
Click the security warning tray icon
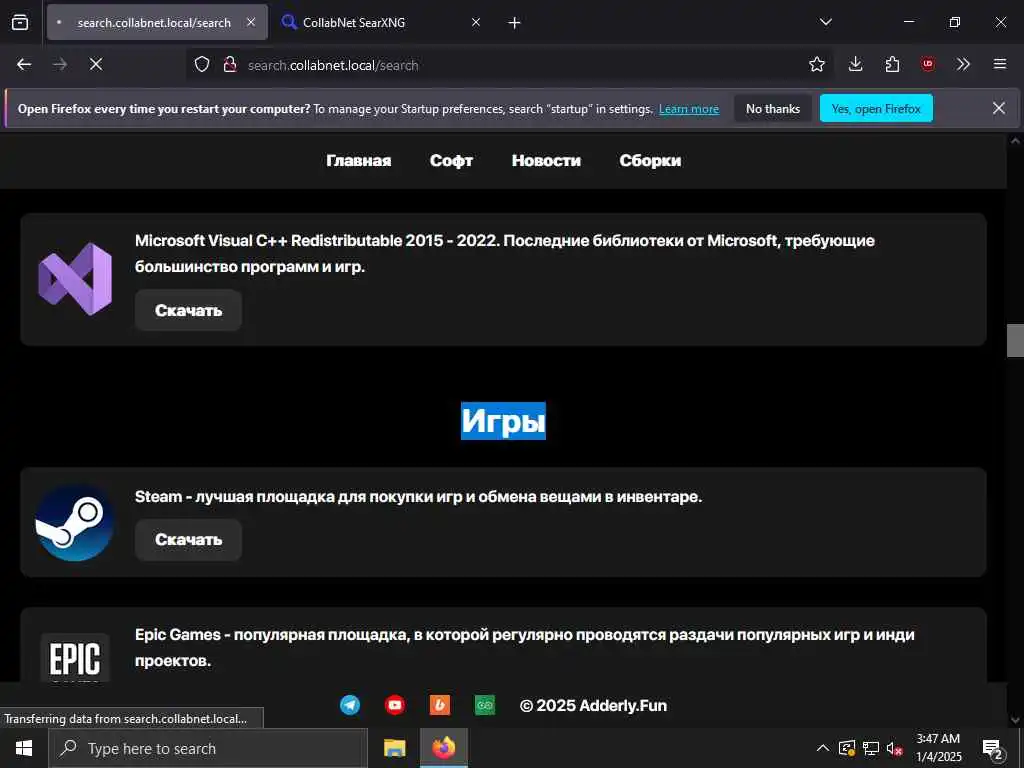click(847, 748)
